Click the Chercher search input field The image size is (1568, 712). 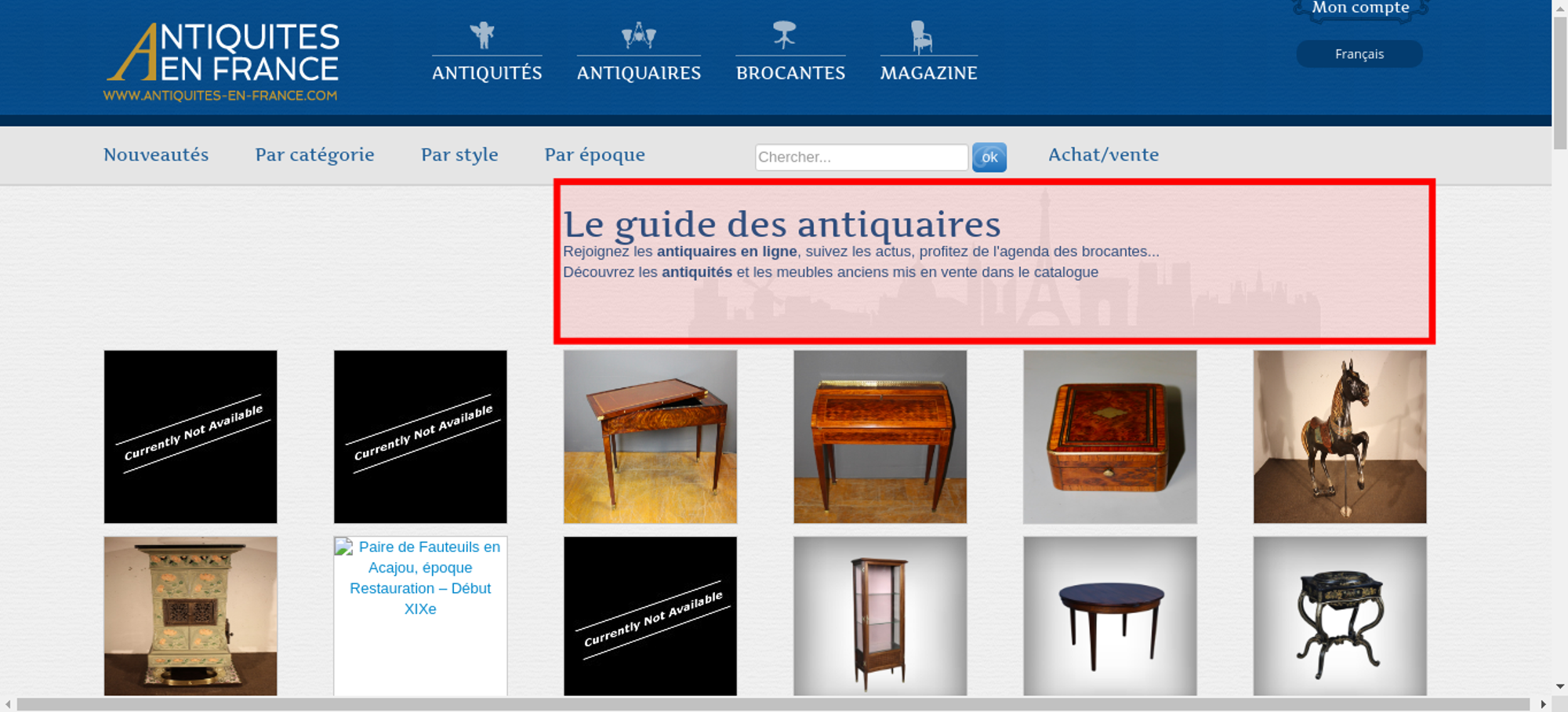861,157
